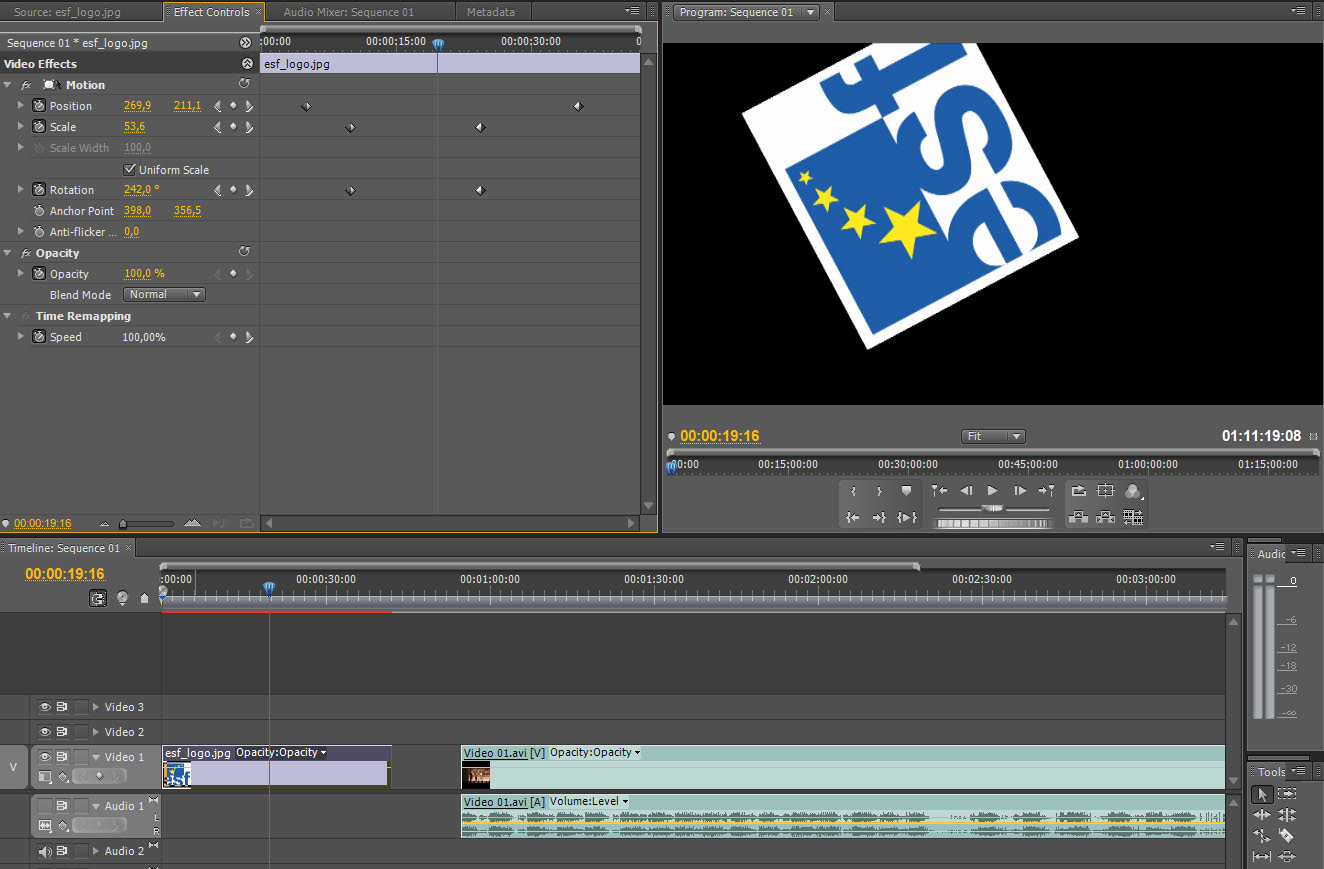The width and height of the screenshot is (1324, 869).
Task: Reset the Motion effect parameters
Action: 244,84
